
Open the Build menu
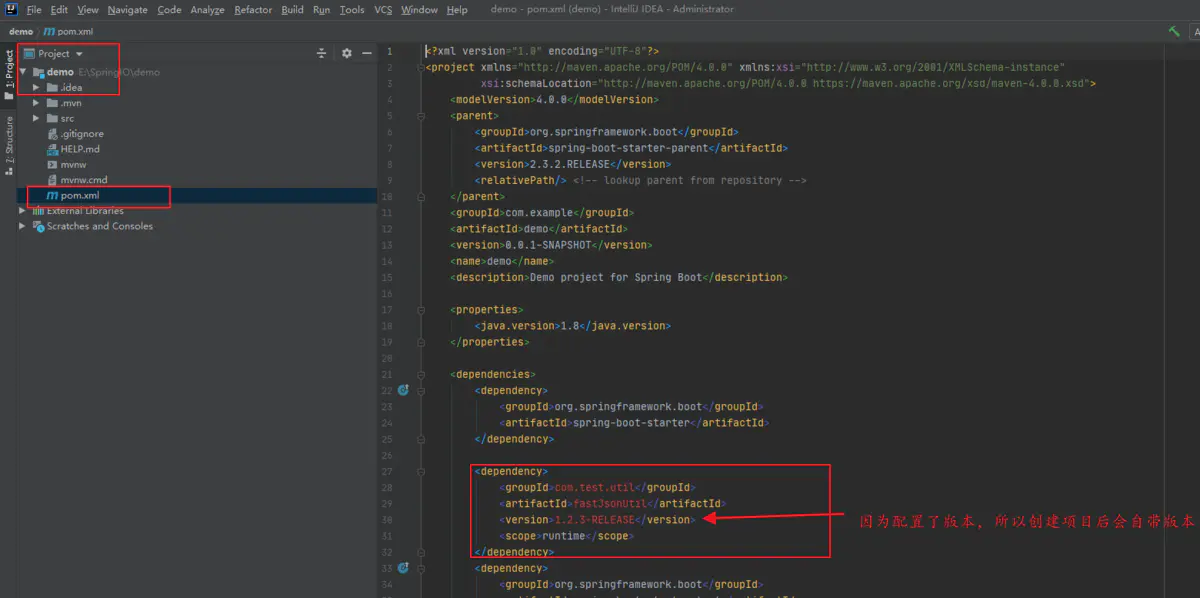click(x=292, y=10)
